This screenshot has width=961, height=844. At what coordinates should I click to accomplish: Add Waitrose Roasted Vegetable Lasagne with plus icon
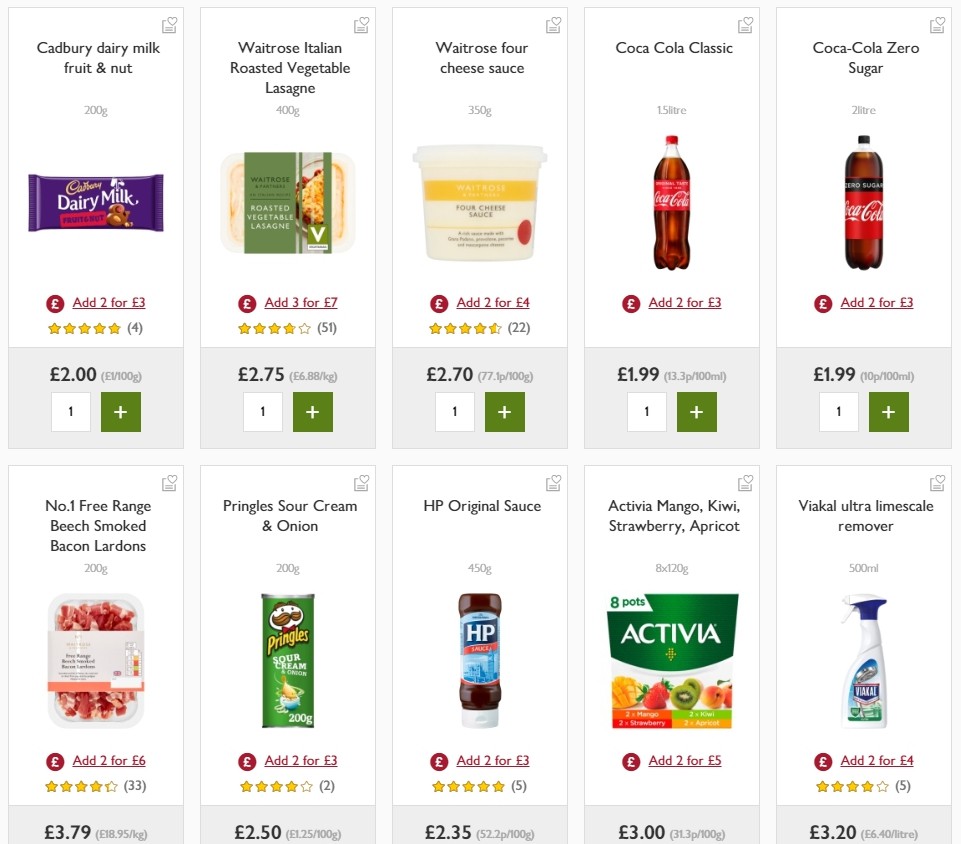click(313, 411)
